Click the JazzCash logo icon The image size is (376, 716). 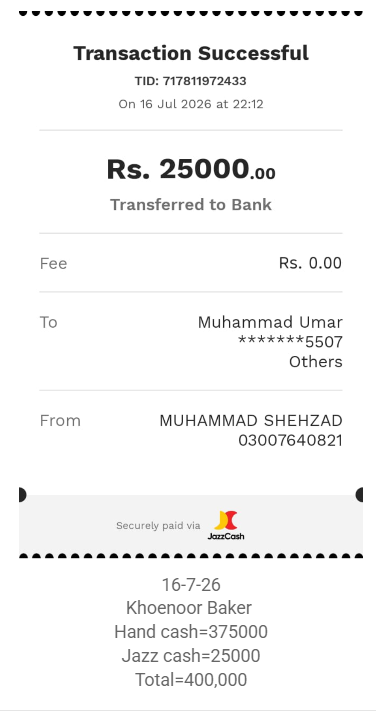pyautogui.click(x=226, y=525)
